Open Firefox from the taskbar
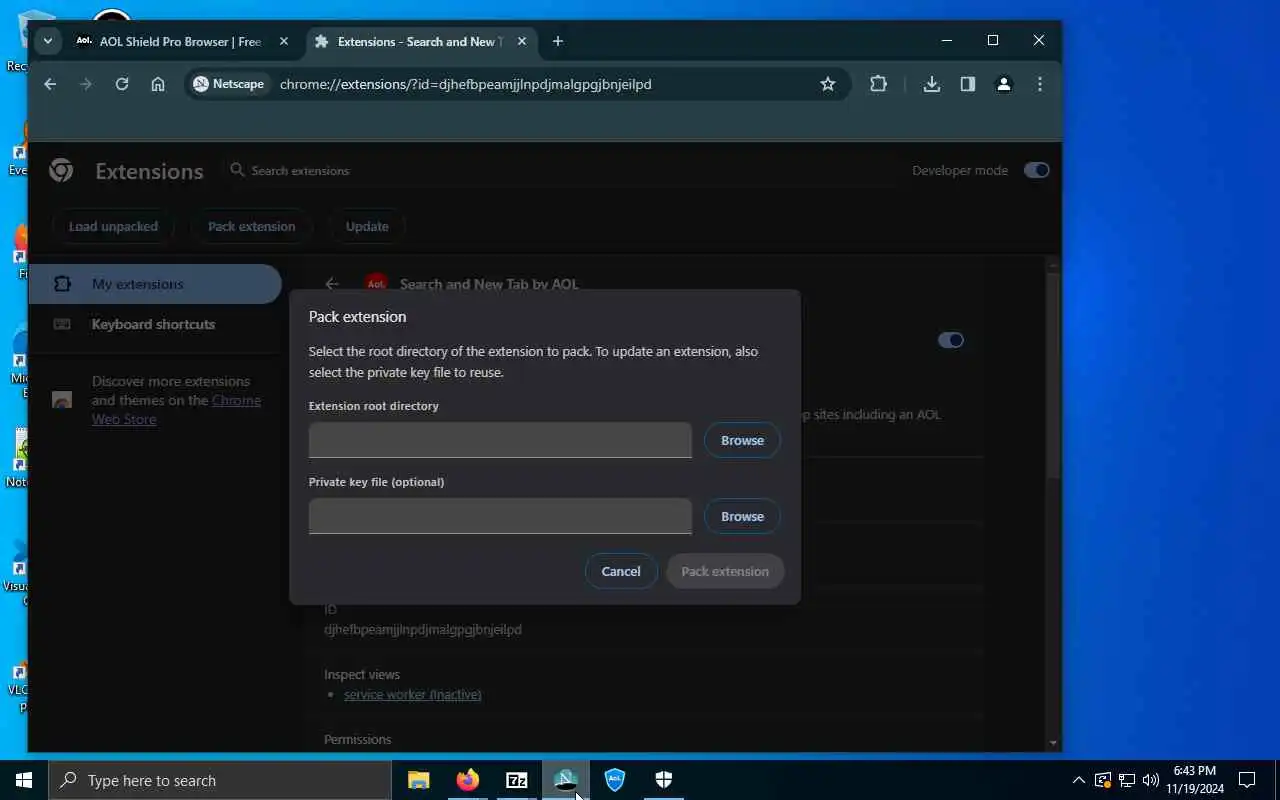1280x800 pixels. click(x=468, y=780)
